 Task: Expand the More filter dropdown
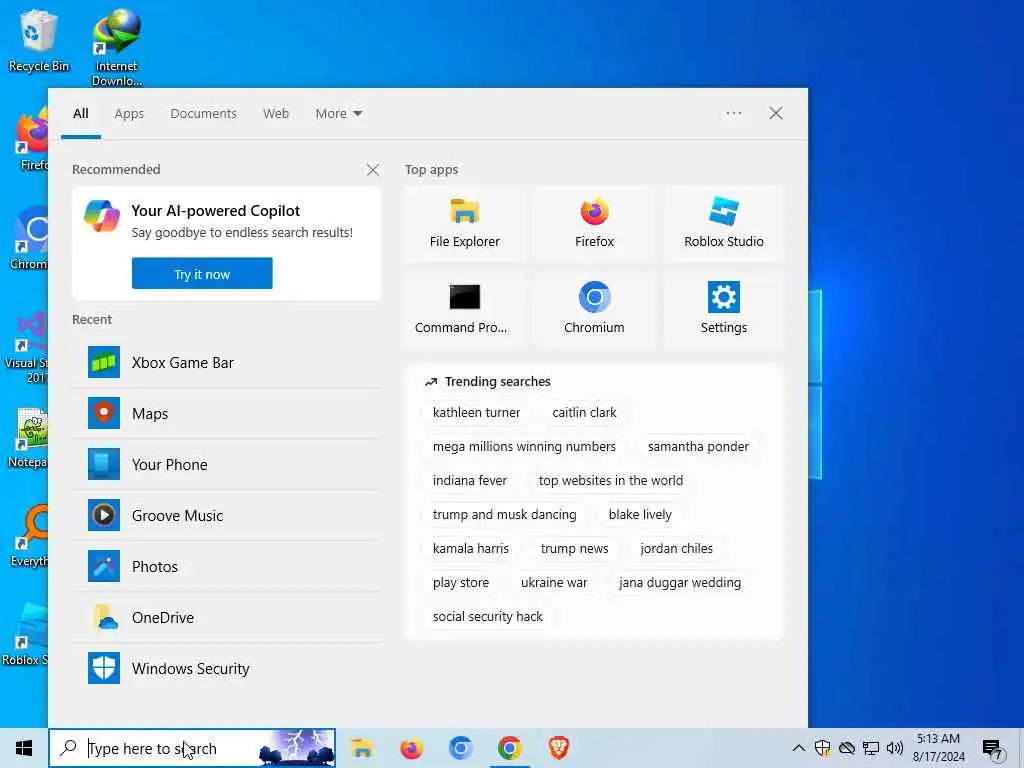pyautogui.click(x=338, y=114)
